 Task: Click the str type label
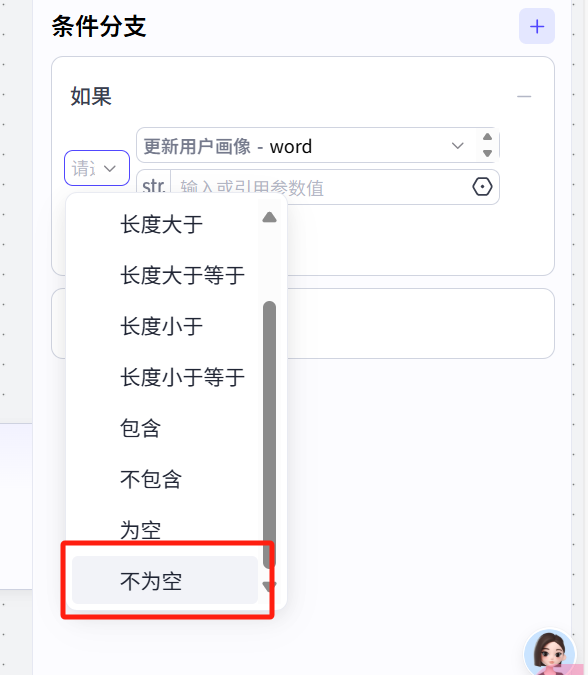(154, 187)
